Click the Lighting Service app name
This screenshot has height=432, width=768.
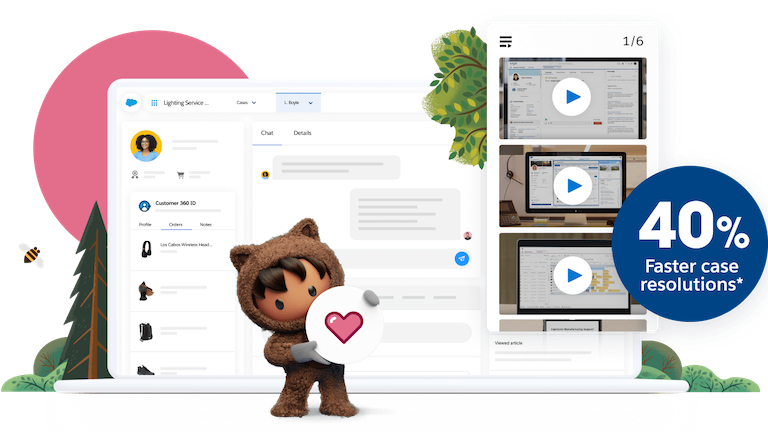coord(186,103)
